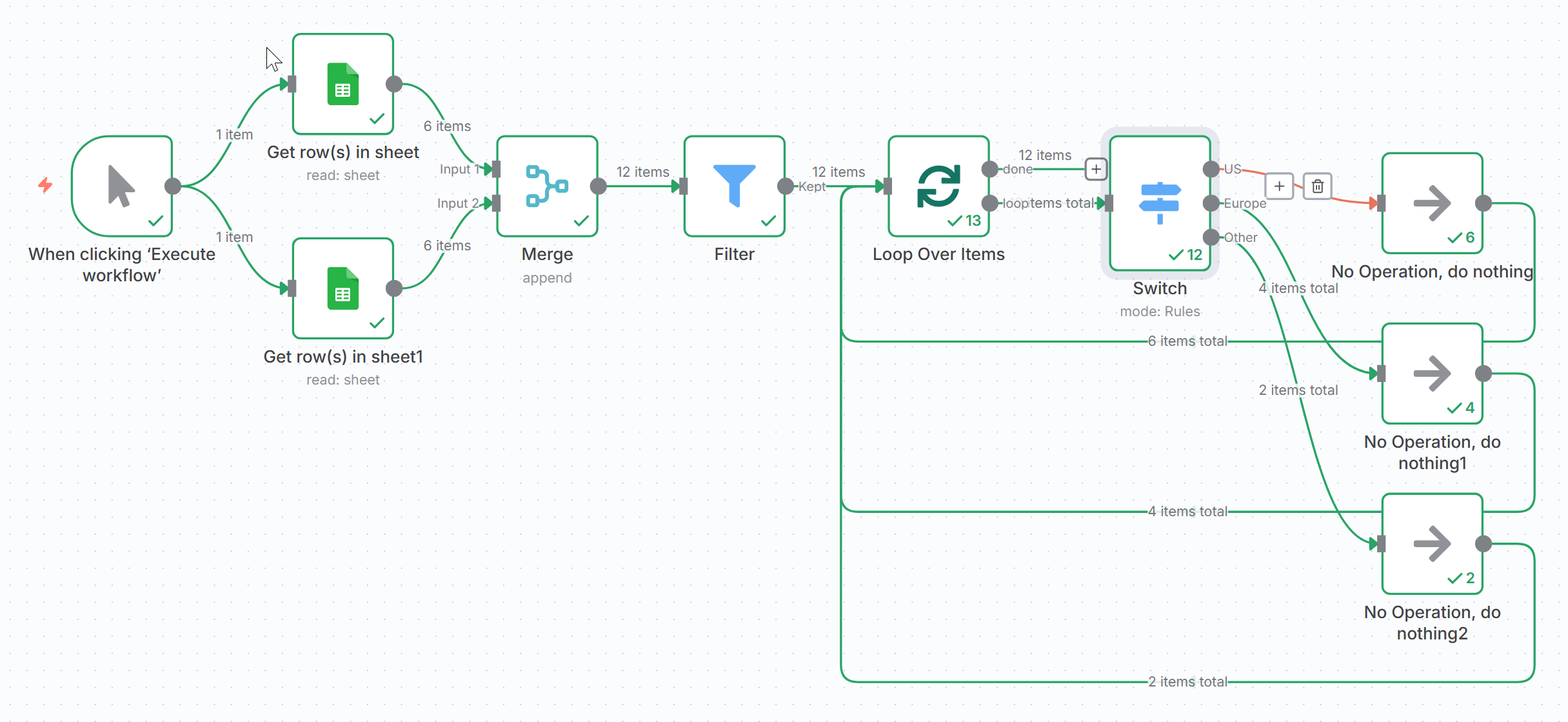Select the Merge node icon
The height and width of the screenshot is (722, 1568).
click(546, 186)
